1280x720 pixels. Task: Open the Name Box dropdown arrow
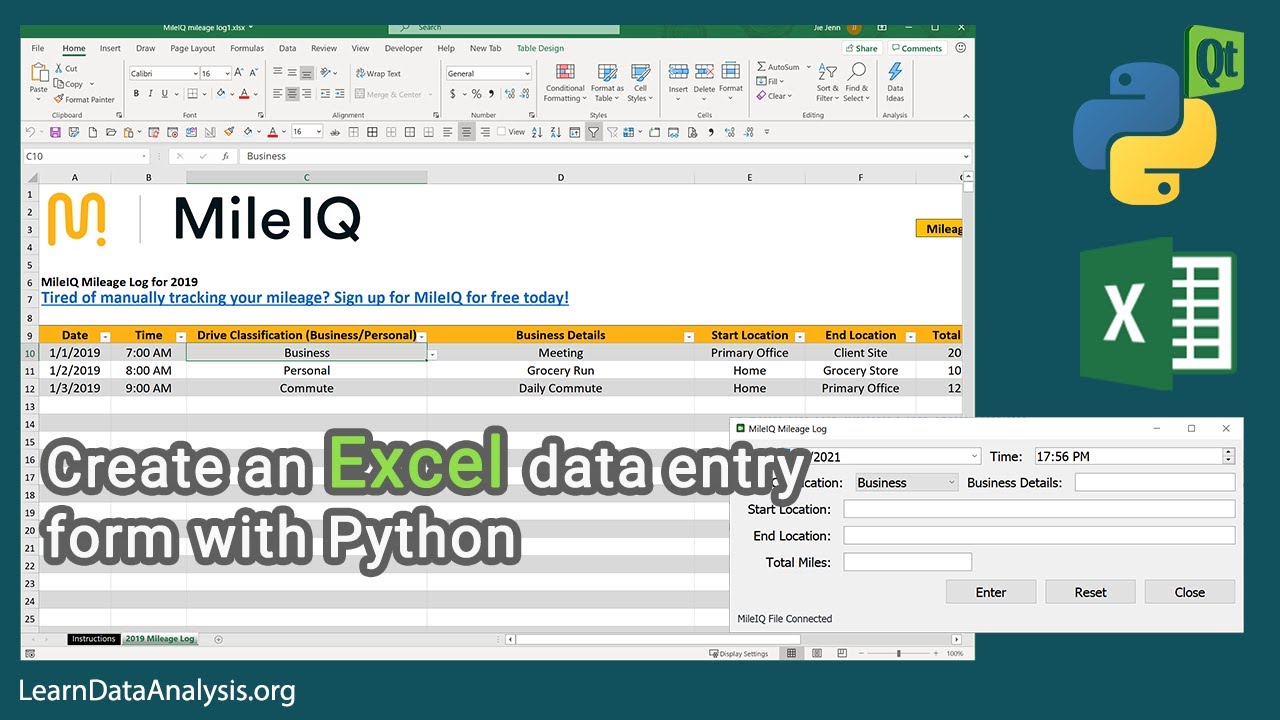click(x=144, y=156)
